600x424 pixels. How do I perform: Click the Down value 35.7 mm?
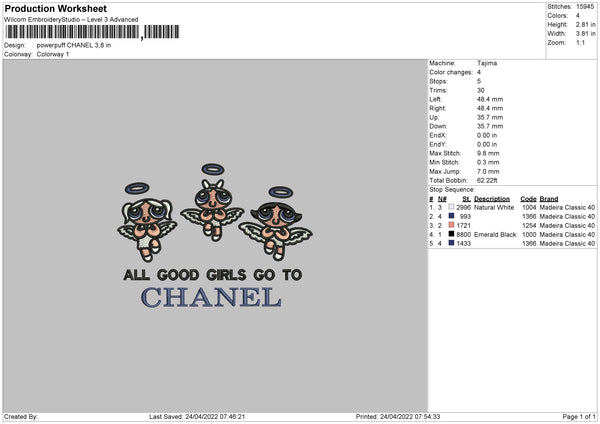tap(490, 126)
